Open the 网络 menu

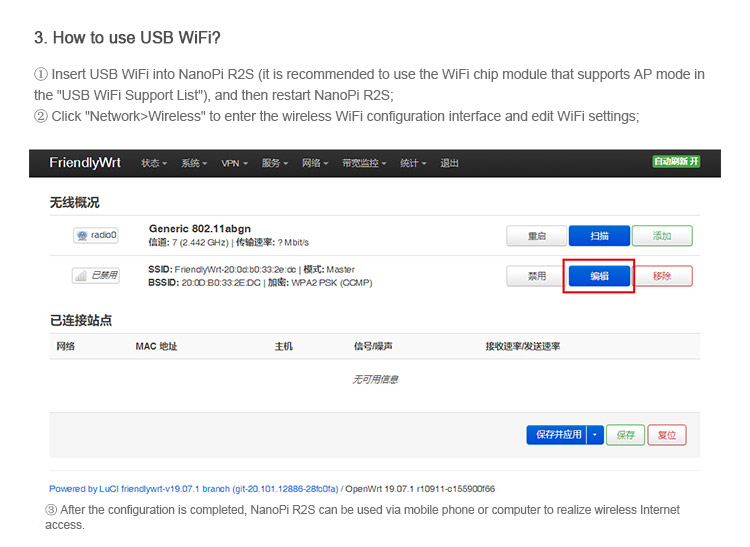coord(315,163)
